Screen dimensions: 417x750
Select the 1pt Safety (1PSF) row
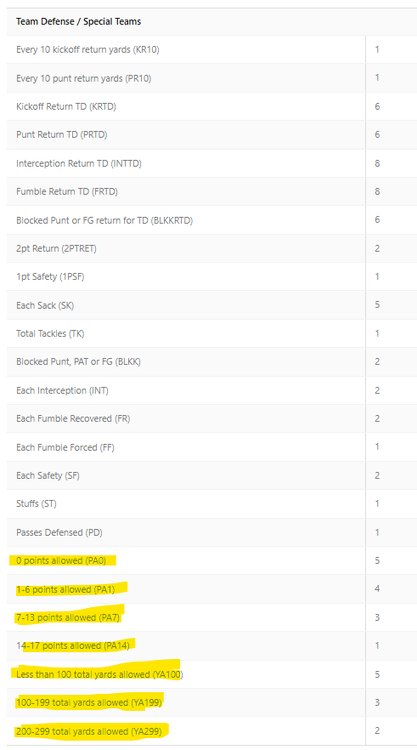pyautogui.click(x=212, y=276)
